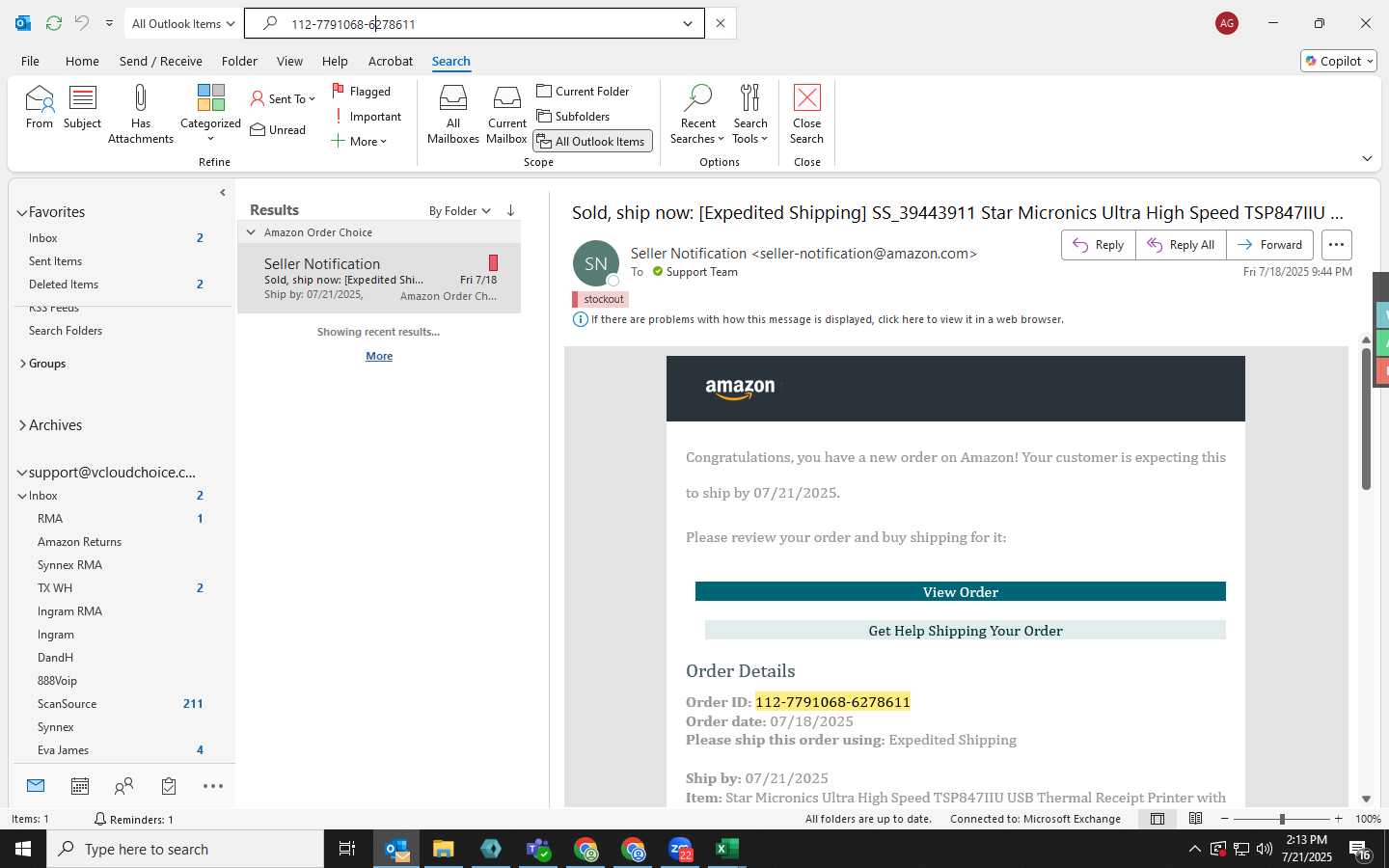
Task: Click Get Help Shipping Your Order
Action: (x=965, y=630)
